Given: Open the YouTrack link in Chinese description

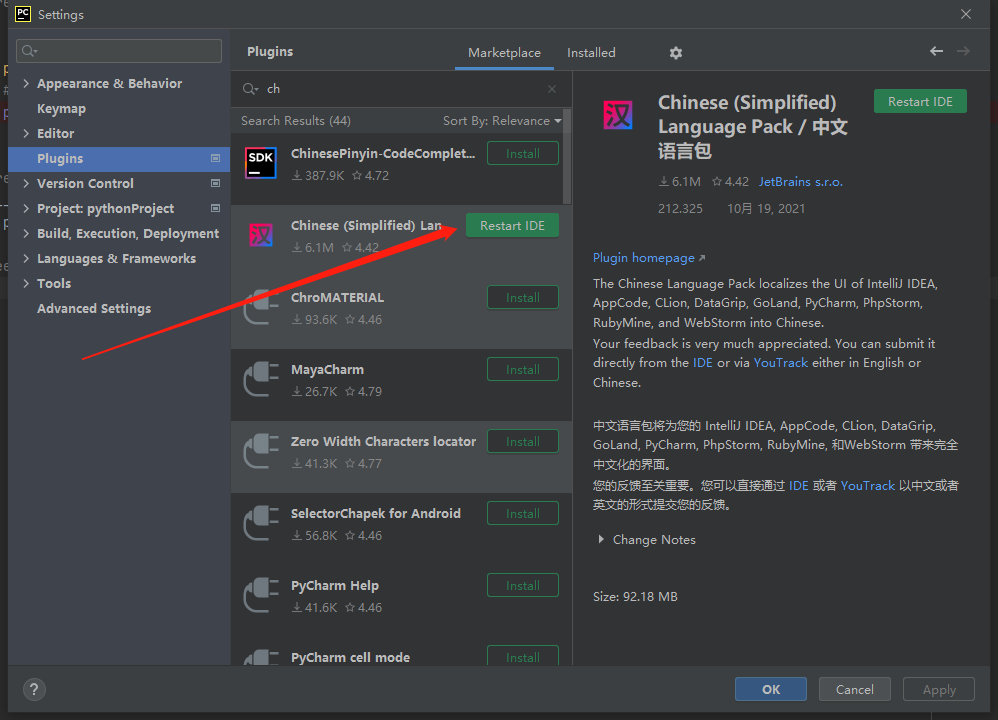Looking at the screenshot, I should 868,486.
